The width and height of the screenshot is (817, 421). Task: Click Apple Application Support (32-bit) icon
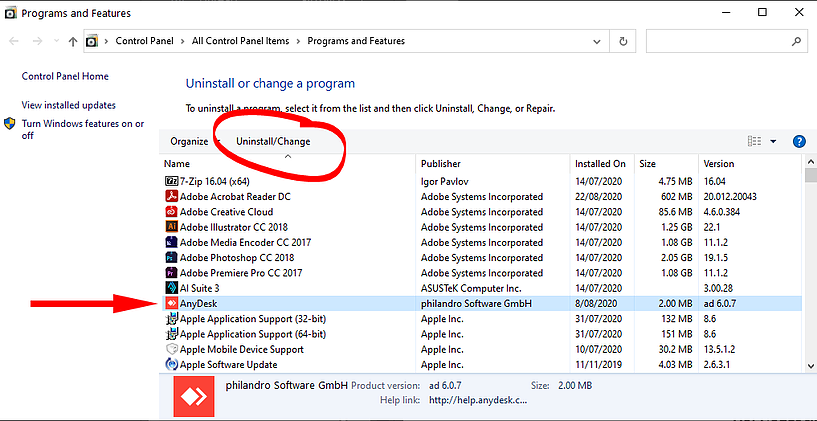click(x=171, y=318)
